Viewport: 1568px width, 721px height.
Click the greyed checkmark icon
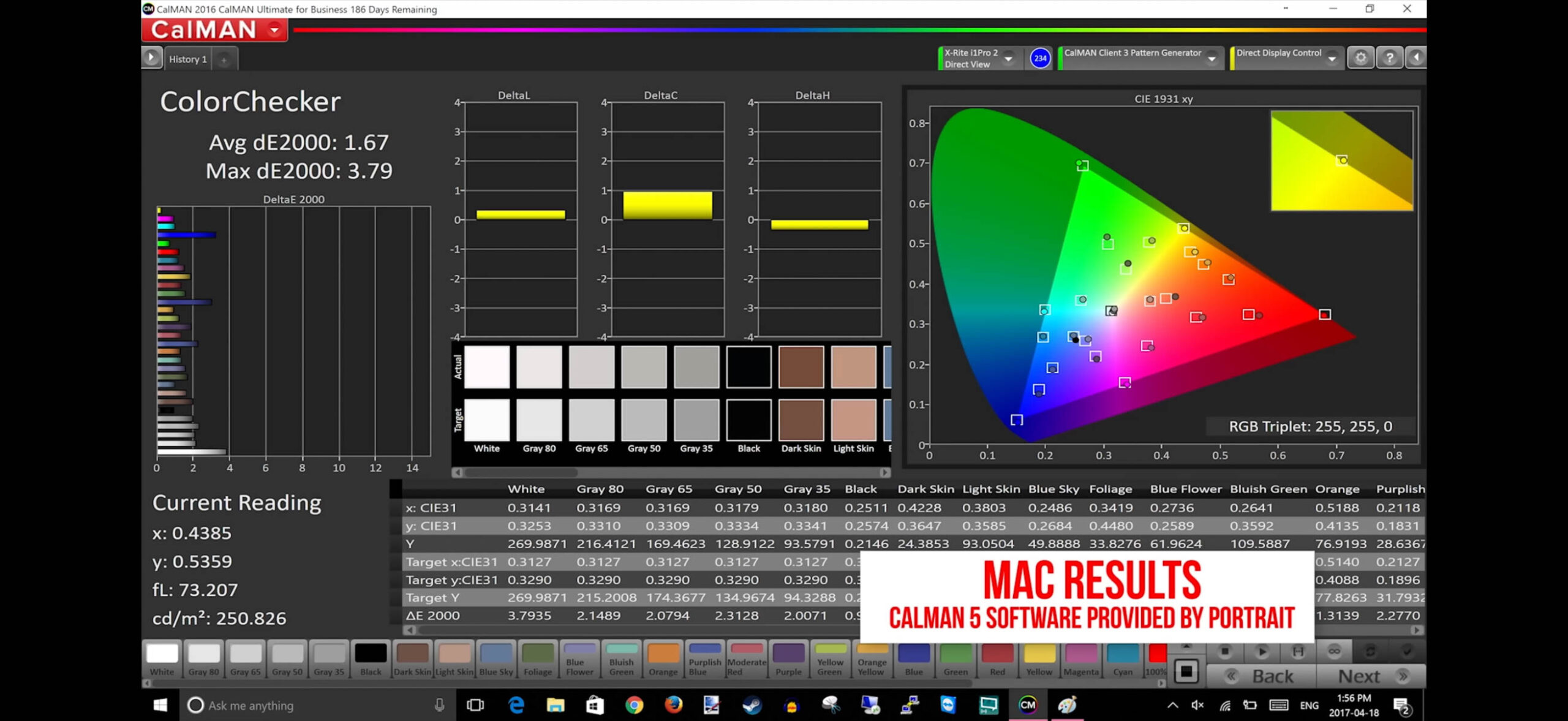(1407, 651)
